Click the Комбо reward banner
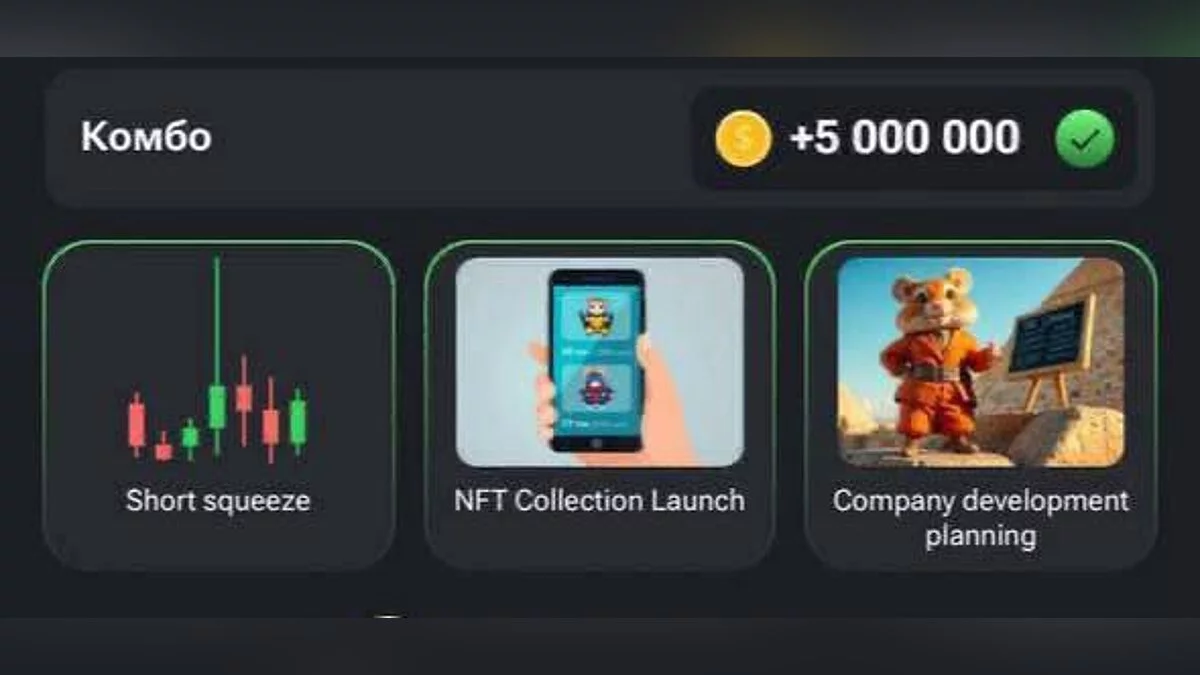 tap(599, 138)
